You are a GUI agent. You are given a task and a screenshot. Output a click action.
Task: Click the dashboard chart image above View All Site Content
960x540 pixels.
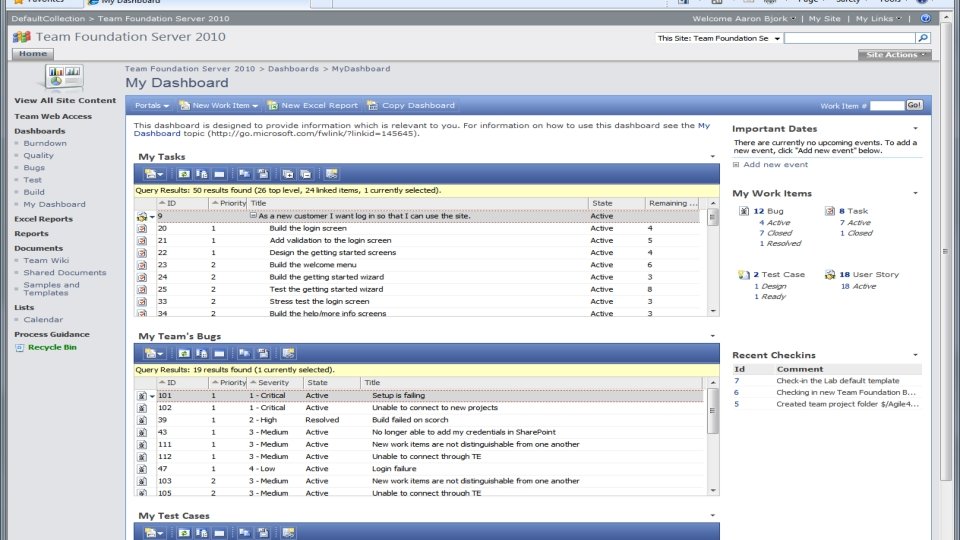click(x=64, y=77)
